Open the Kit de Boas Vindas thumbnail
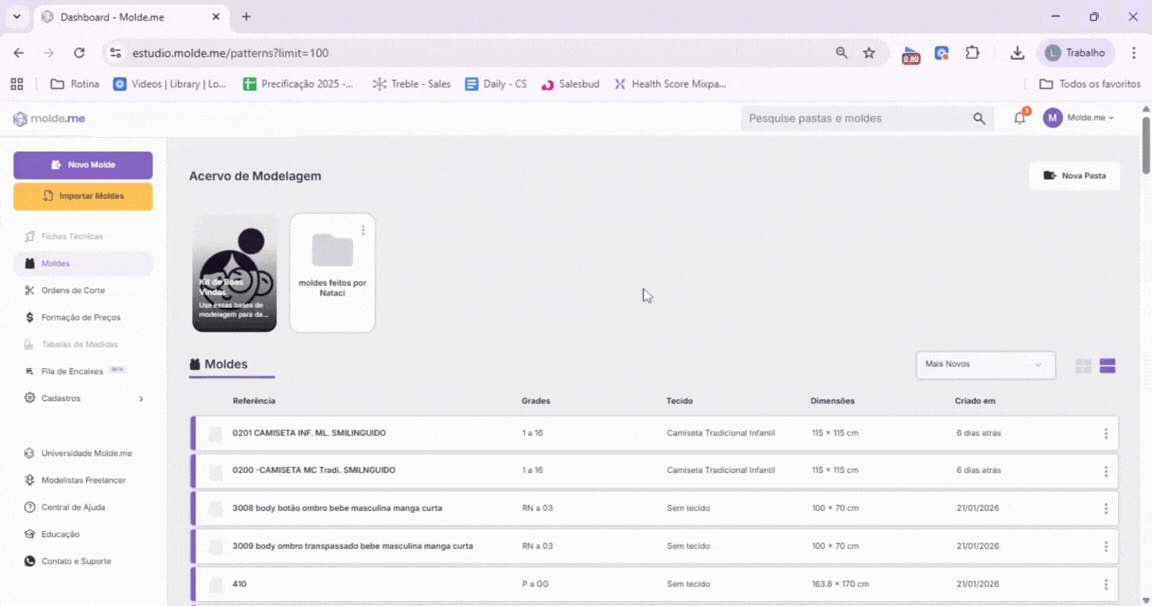Image resolution: width=1152 pixels, height=606 pixels. 234,272
